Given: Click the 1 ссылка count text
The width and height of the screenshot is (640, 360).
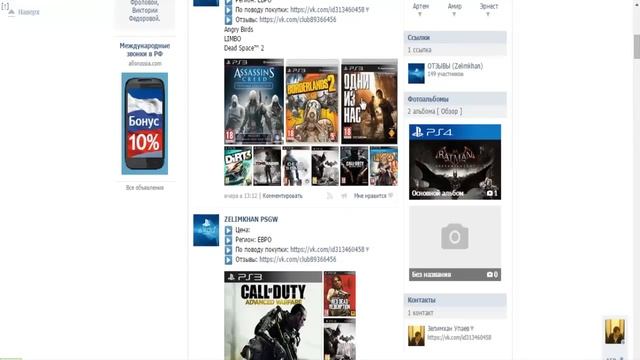Looking at the screenshot, I should point(419,50).
